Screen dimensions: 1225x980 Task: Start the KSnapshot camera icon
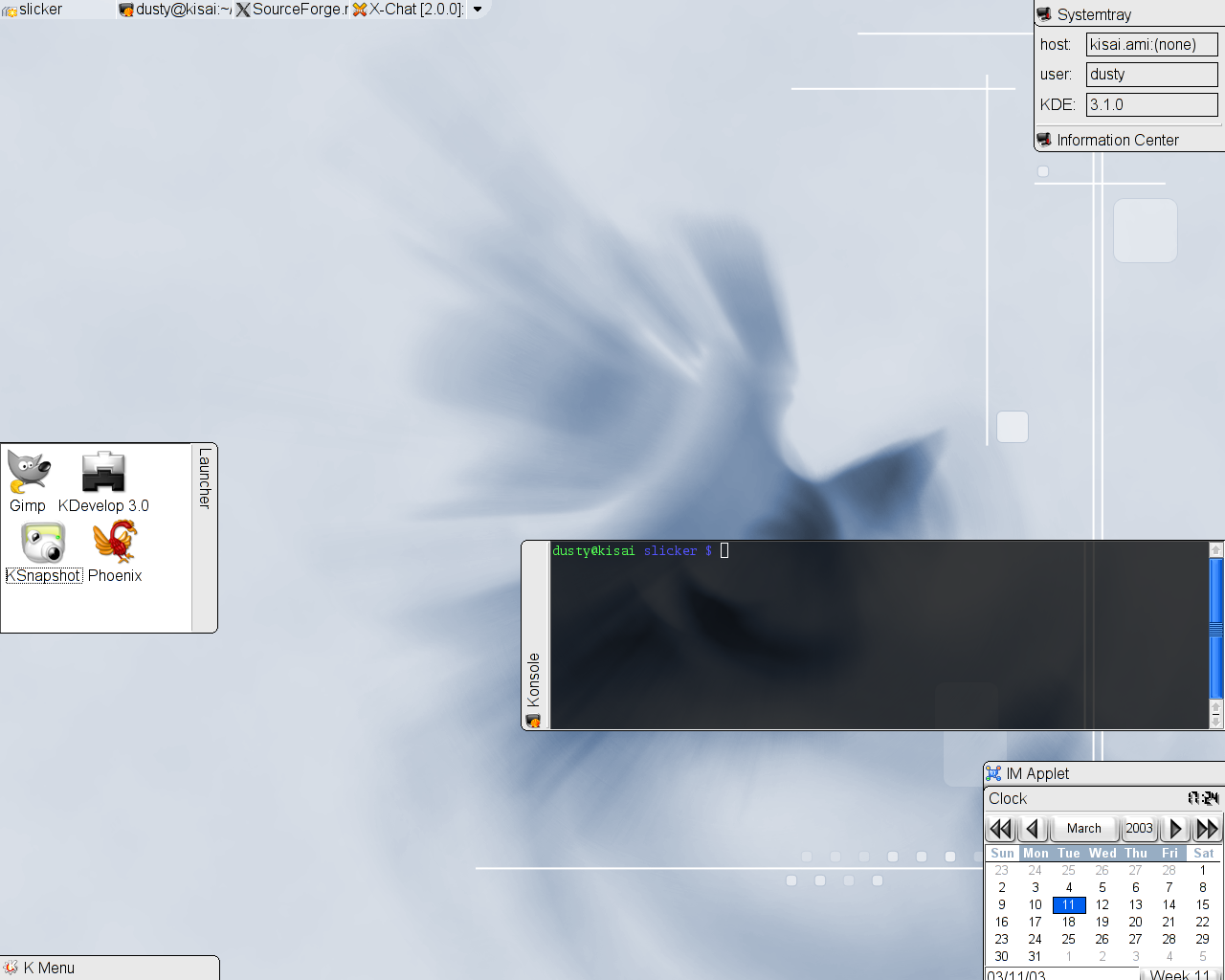(43, 552)
